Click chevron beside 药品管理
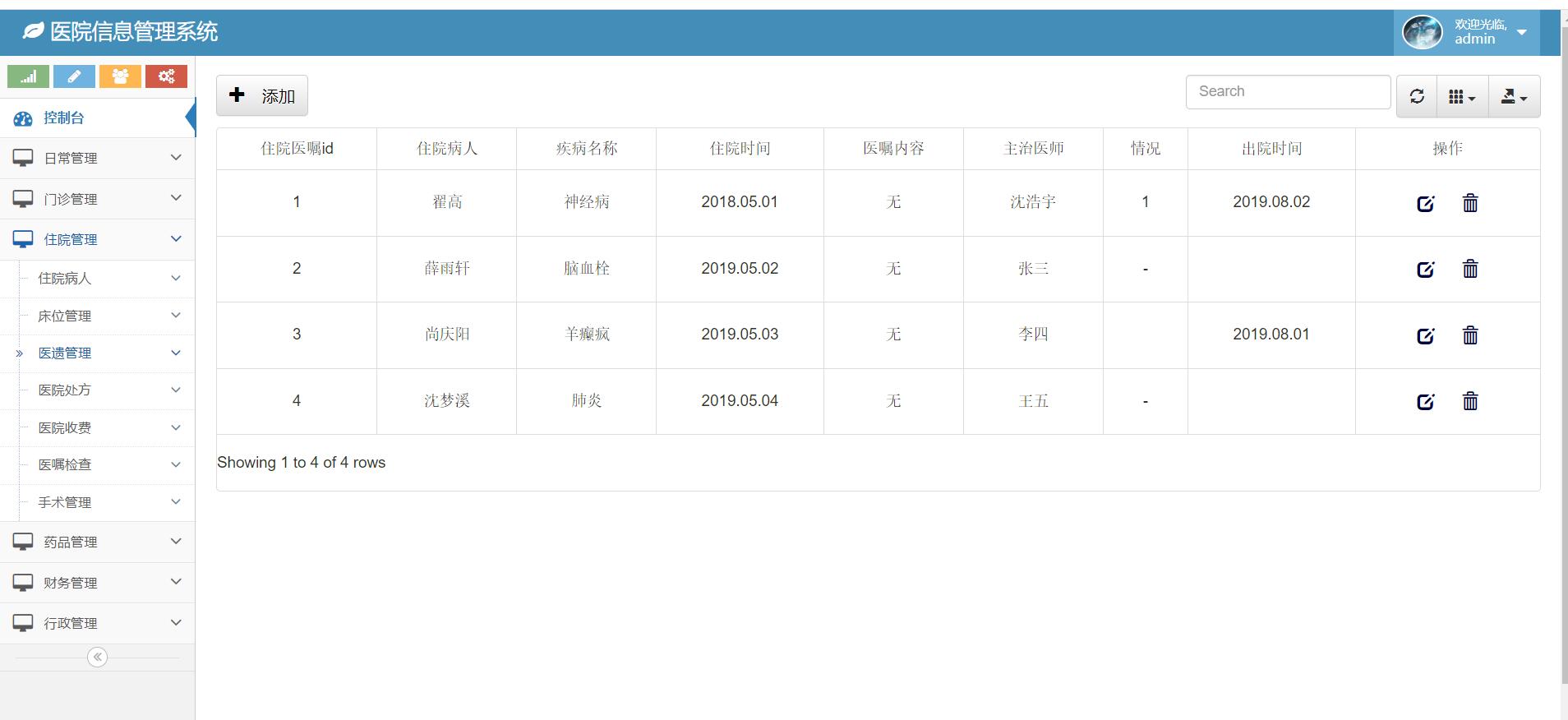 [176, 541]
